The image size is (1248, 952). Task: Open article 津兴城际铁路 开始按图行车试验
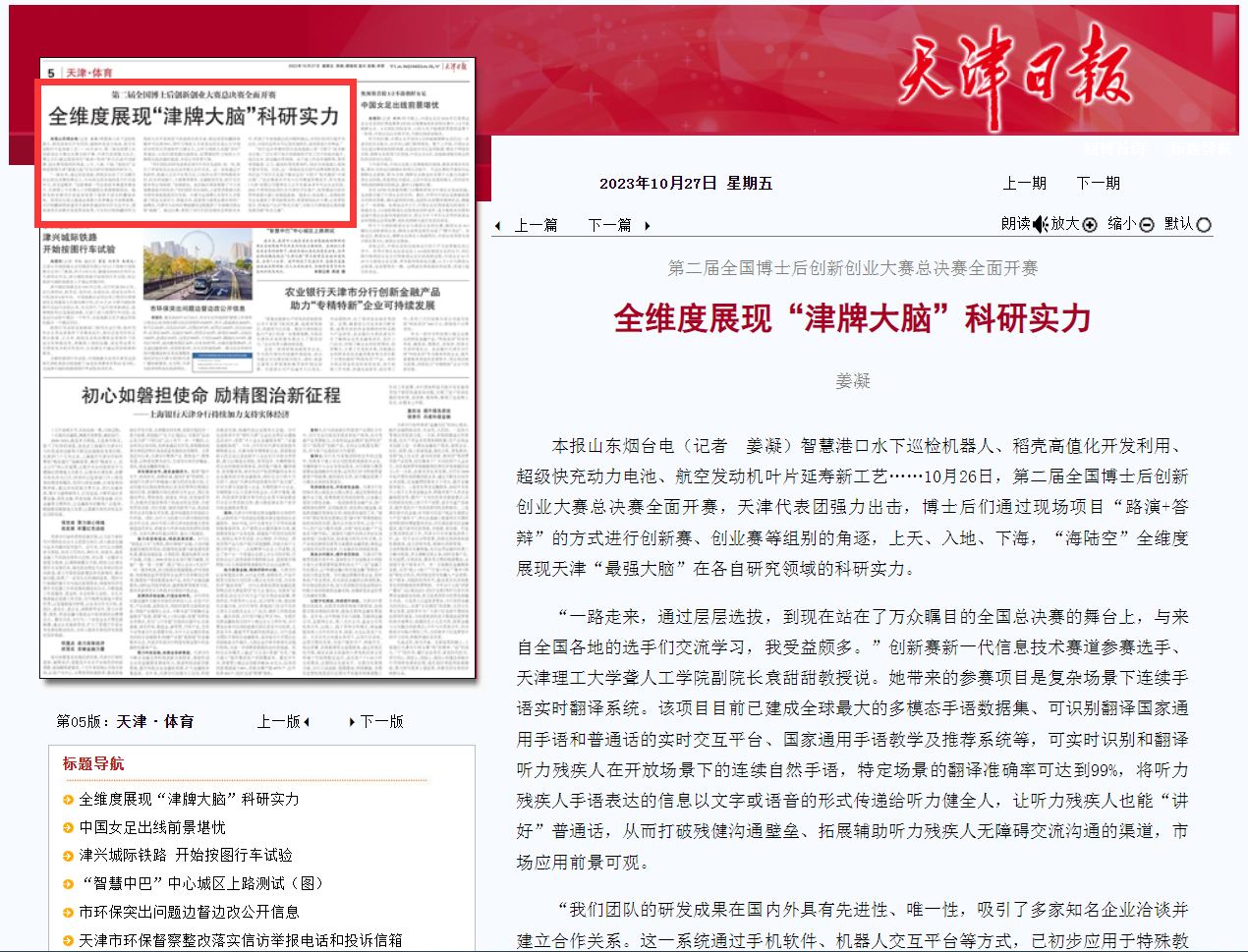coord(186,856)
